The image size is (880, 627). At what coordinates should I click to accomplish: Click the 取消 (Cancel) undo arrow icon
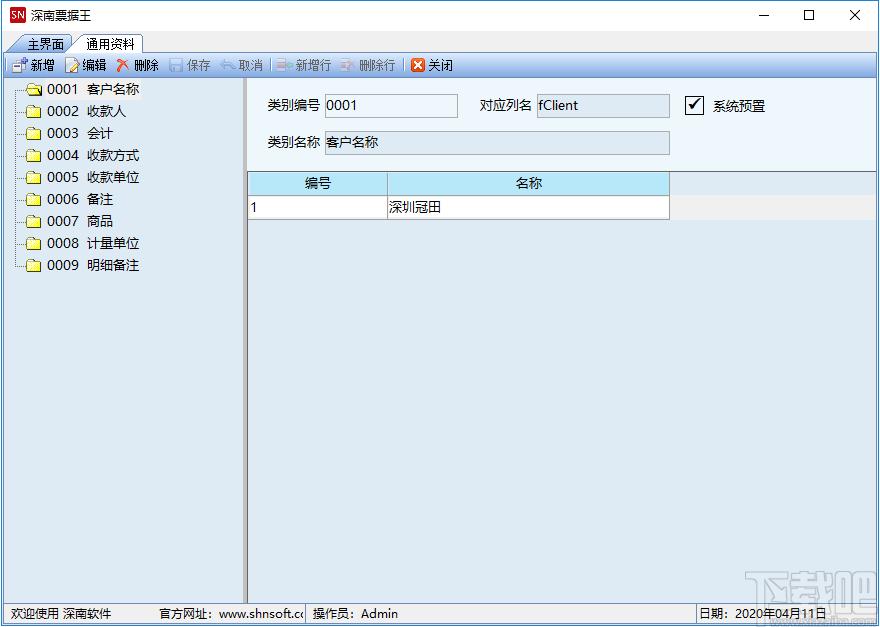[x=228, y=65]
